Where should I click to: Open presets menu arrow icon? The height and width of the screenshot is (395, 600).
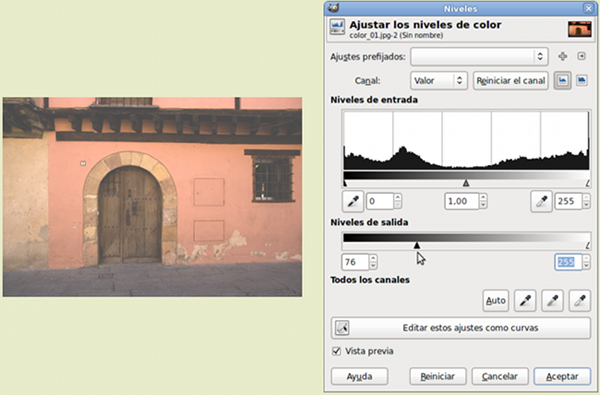[x=581, y=56]
